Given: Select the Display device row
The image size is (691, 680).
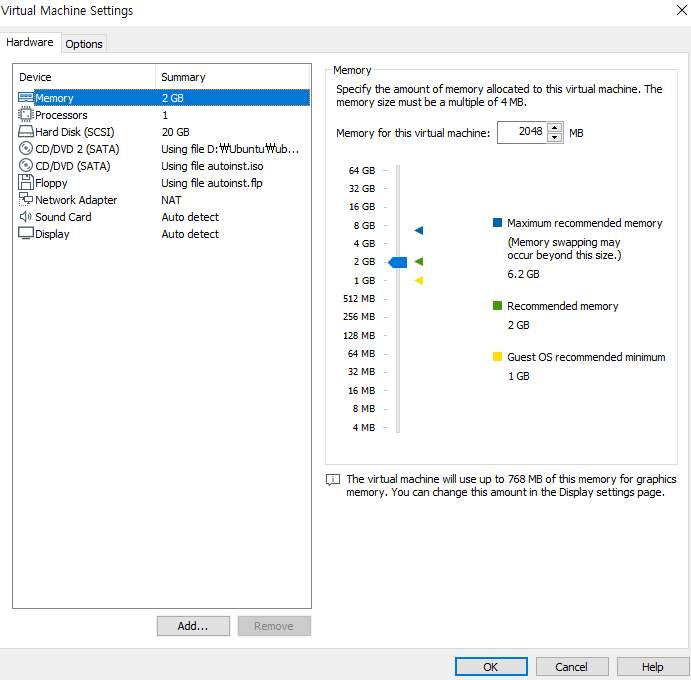Looking at the screenshot, I should (163, 234).
